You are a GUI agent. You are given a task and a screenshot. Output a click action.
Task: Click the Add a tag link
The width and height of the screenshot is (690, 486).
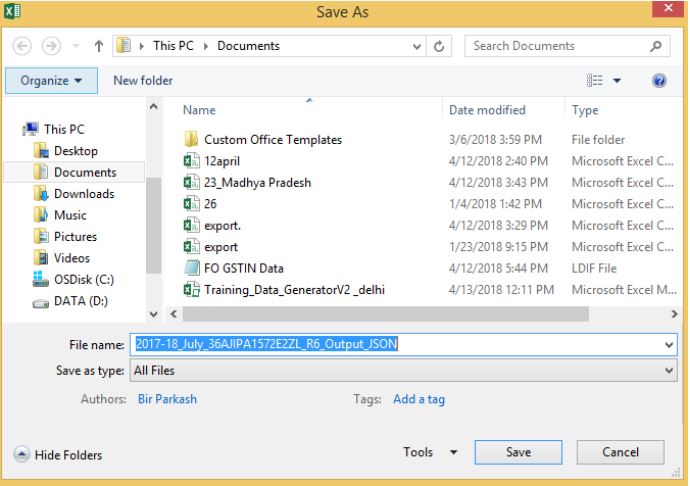tap(418, 399)
